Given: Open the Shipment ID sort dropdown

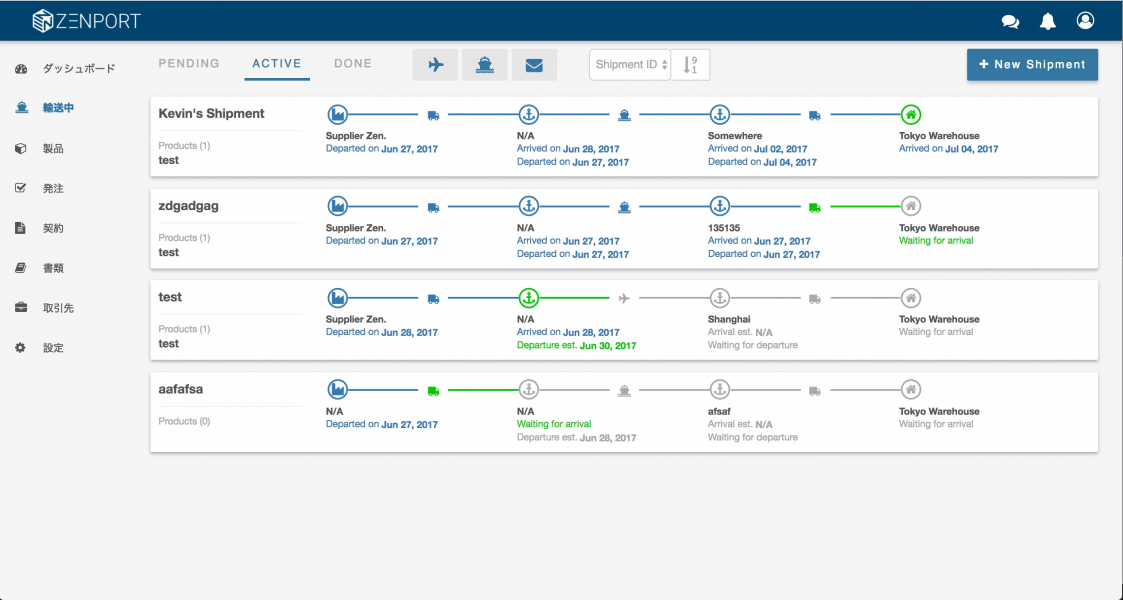Looking at the screenshot, I should pyautogui.click(x=630, y=65).
